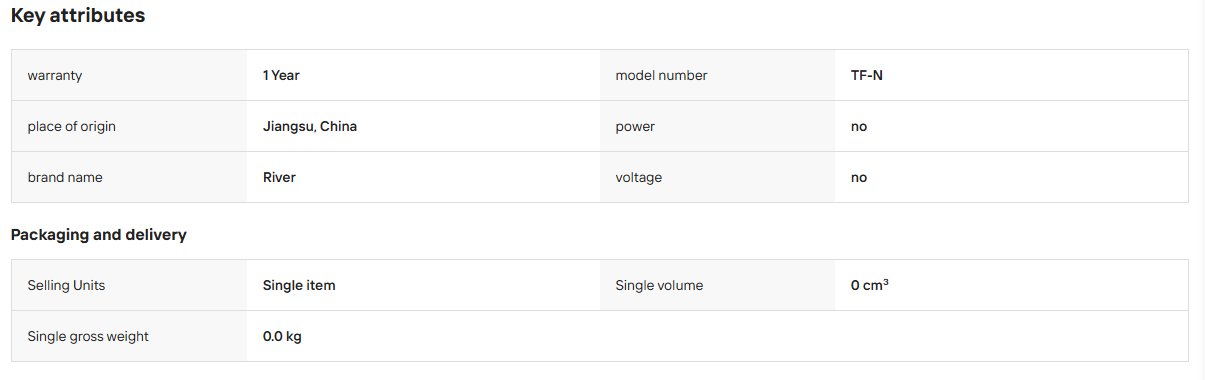Click the voltage value no
The width and height of the screenshot is (1207, 380).
click(859, 178)
